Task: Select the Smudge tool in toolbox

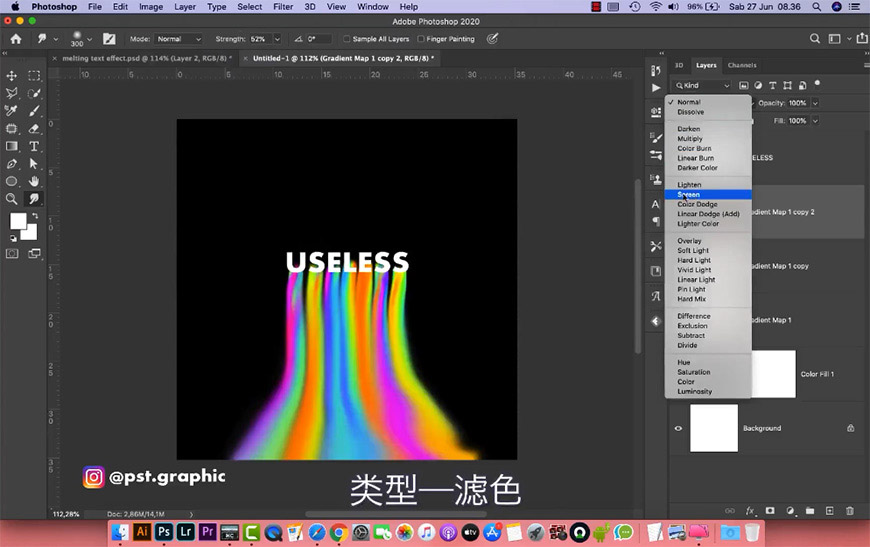Action: click(x=34, y=199)
